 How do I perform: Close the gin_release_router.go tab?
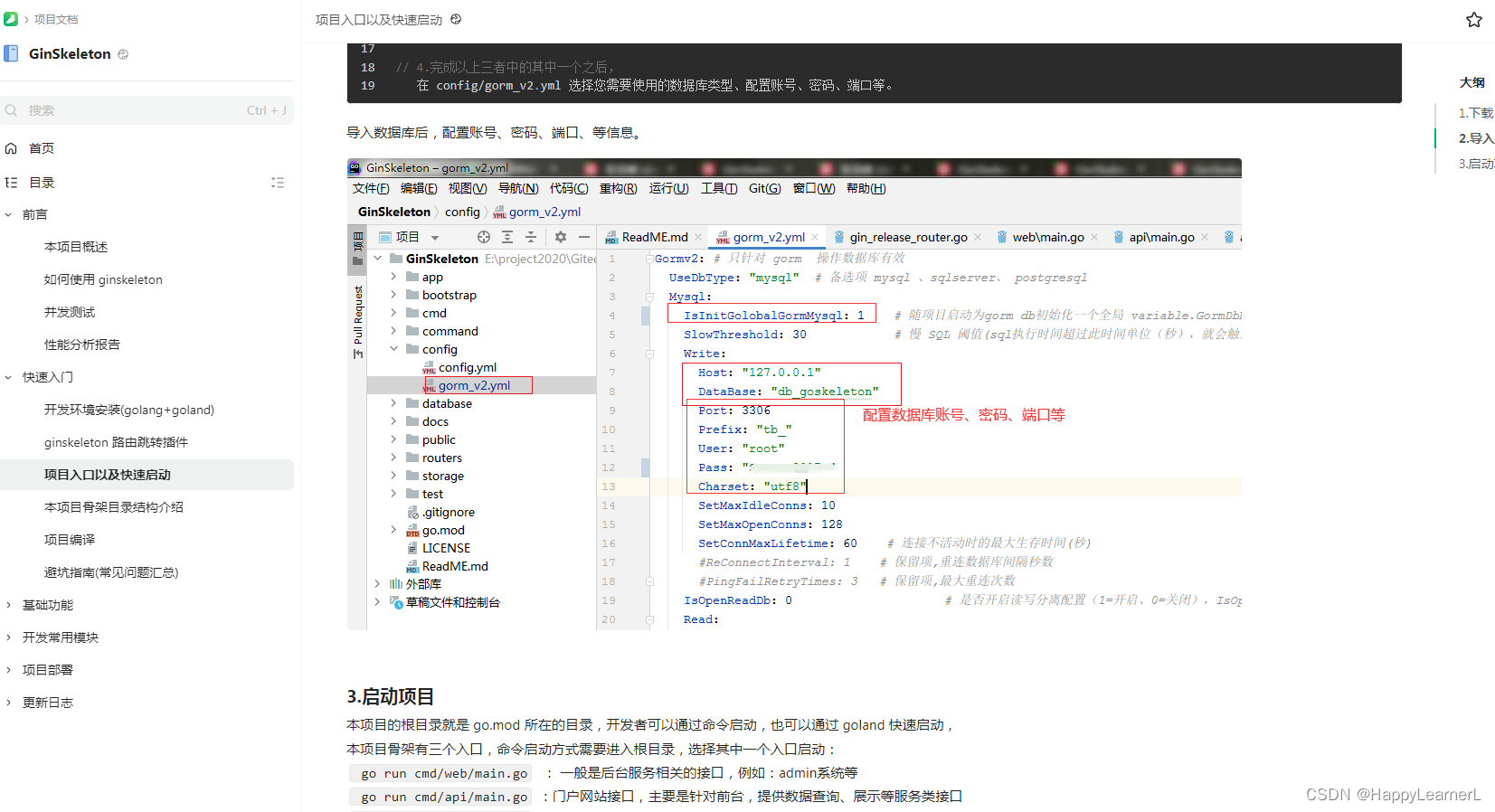coord(978,237)
